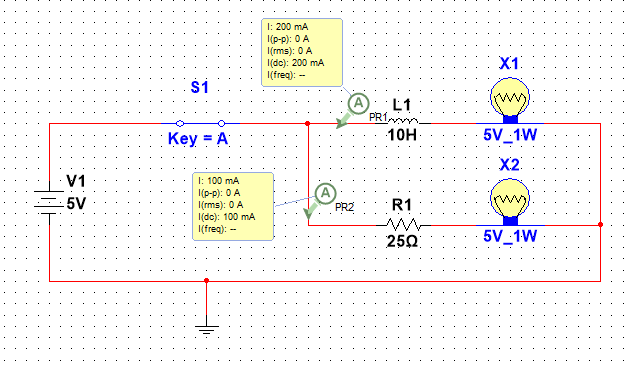The height and width of the screenshot is (371, 625).
Task: Select the 'PR1' probe label
Action: (x=378, y=117)
